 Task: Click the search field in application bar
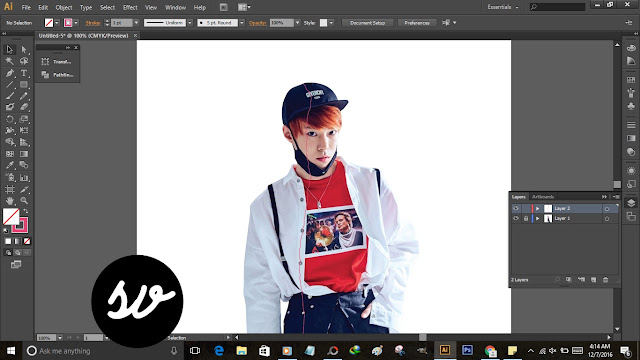pyautogui.click(x=558, y=7)
